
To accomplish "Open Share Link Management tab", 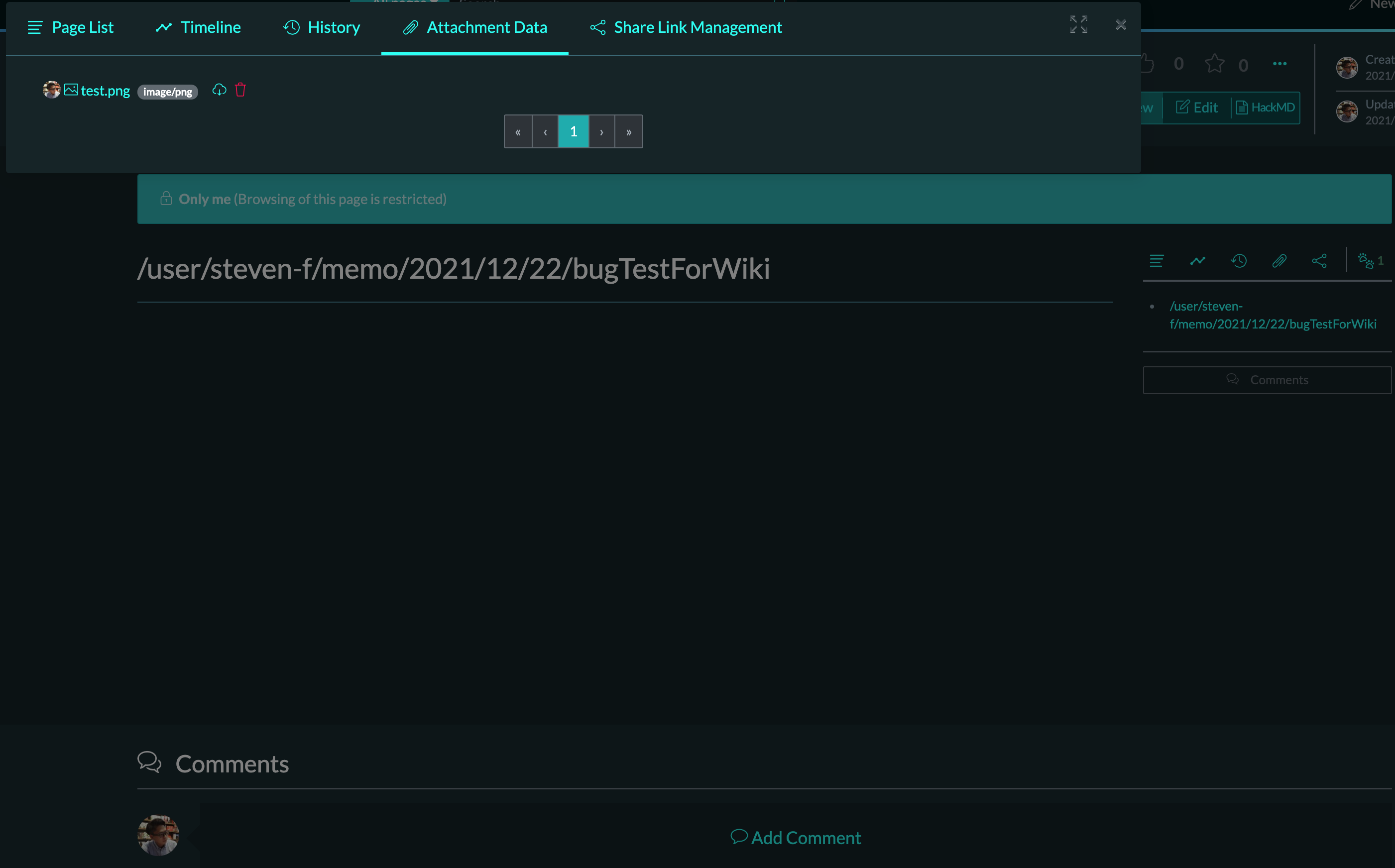I will click(x=686, y=27).
